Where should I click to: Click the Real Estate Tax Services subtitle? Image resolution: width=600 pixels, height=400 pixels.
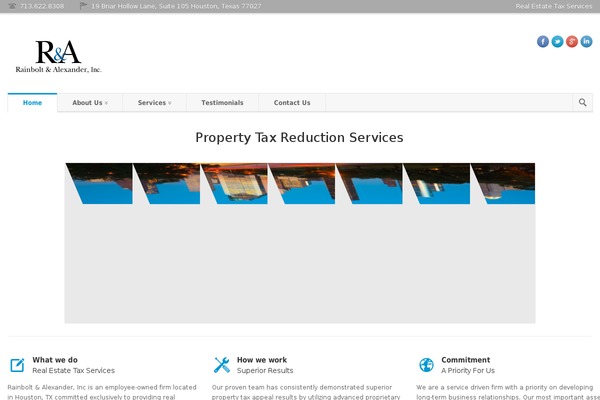[73, 371]
